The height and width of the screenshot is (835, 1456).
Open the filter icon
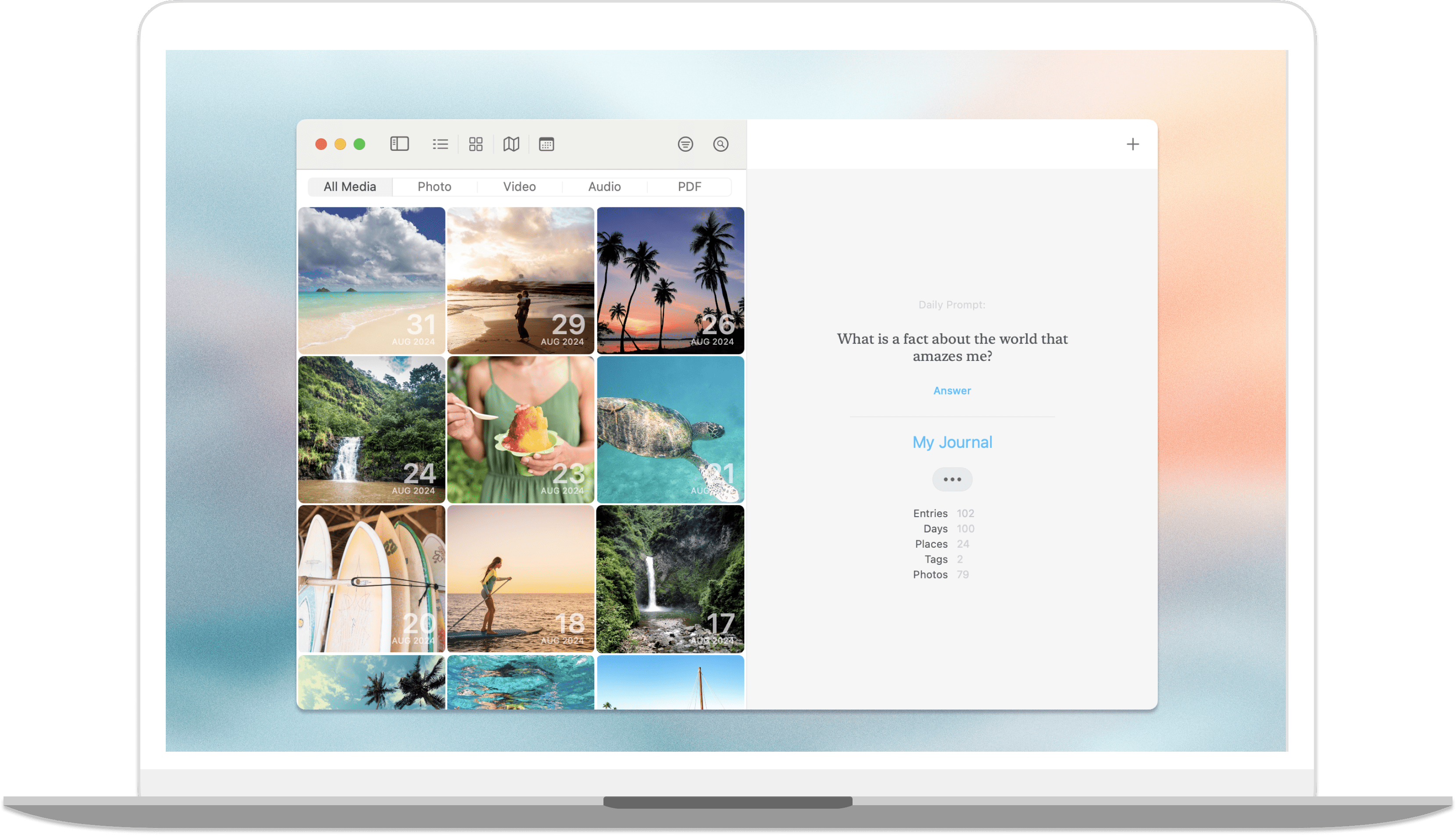685,144
